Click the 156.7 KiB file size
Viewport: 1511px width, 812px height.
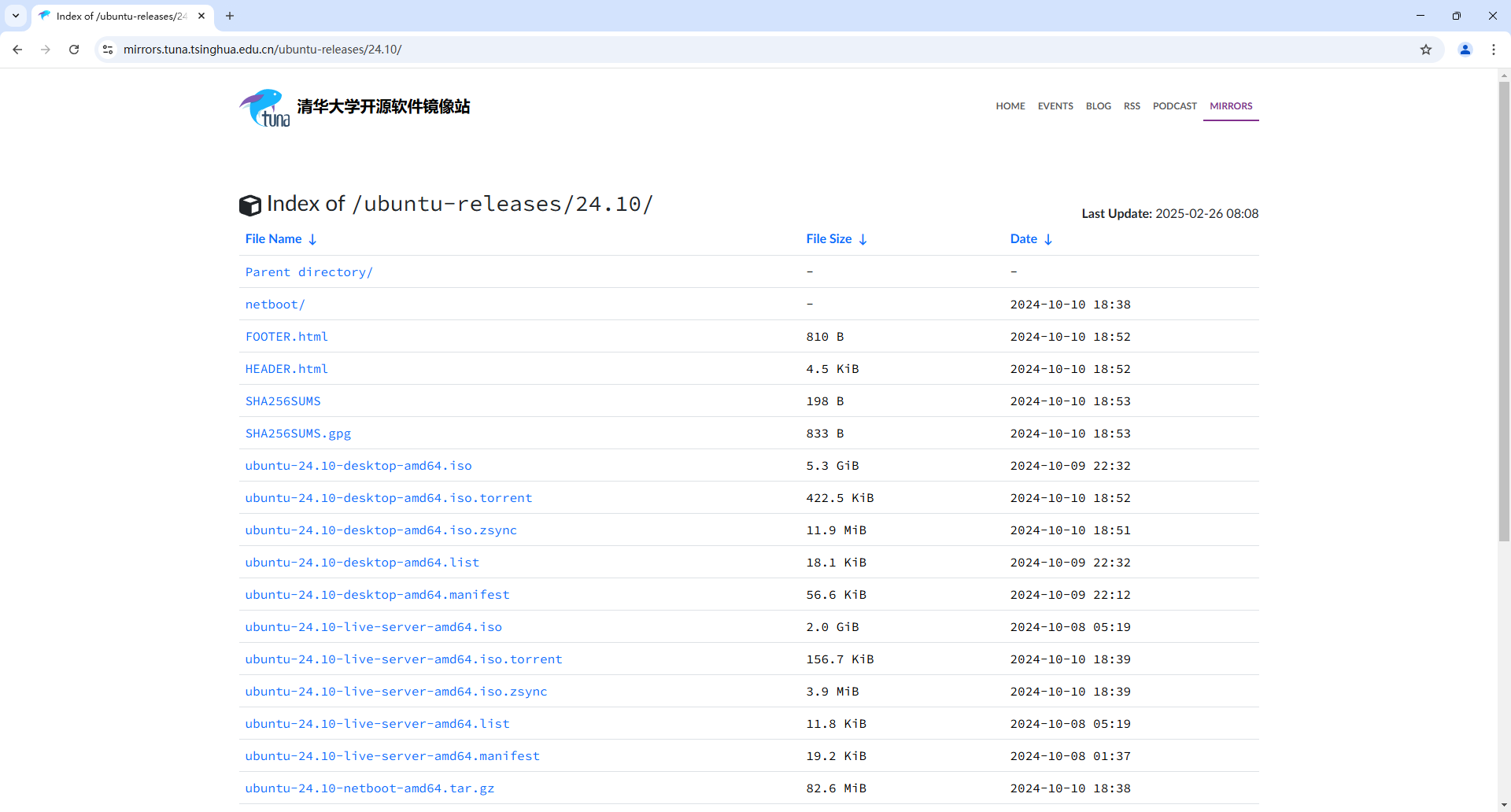click(x=840, y=659)
